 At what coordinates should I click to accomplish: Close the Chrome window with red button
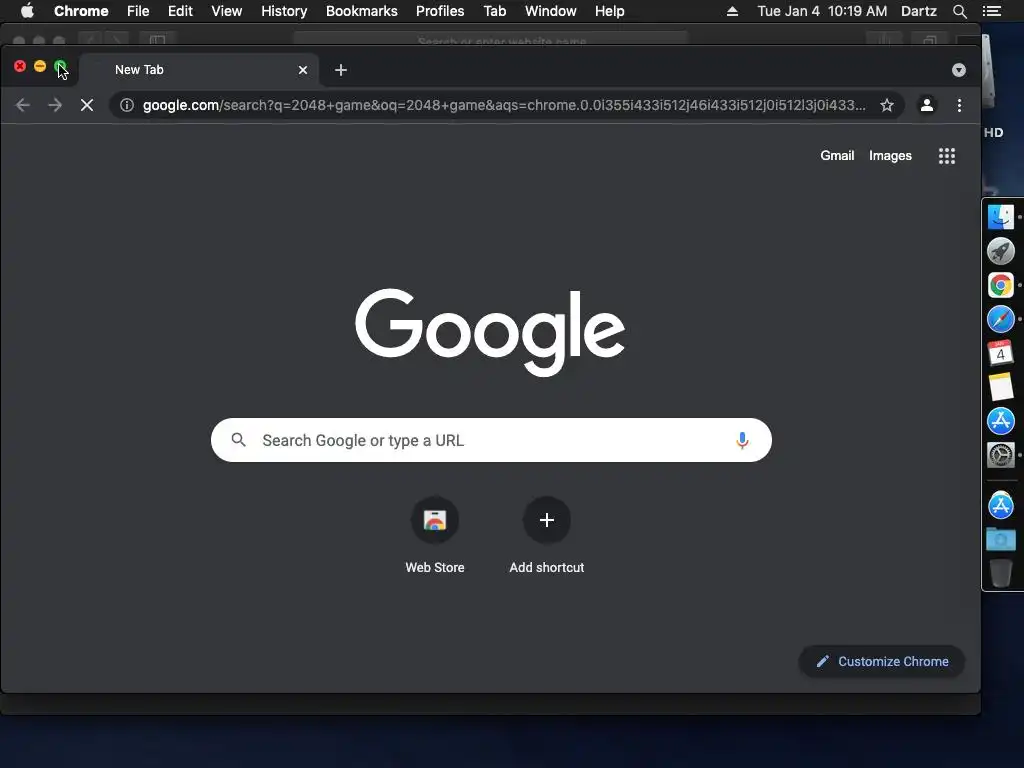[x=20, y=66]
